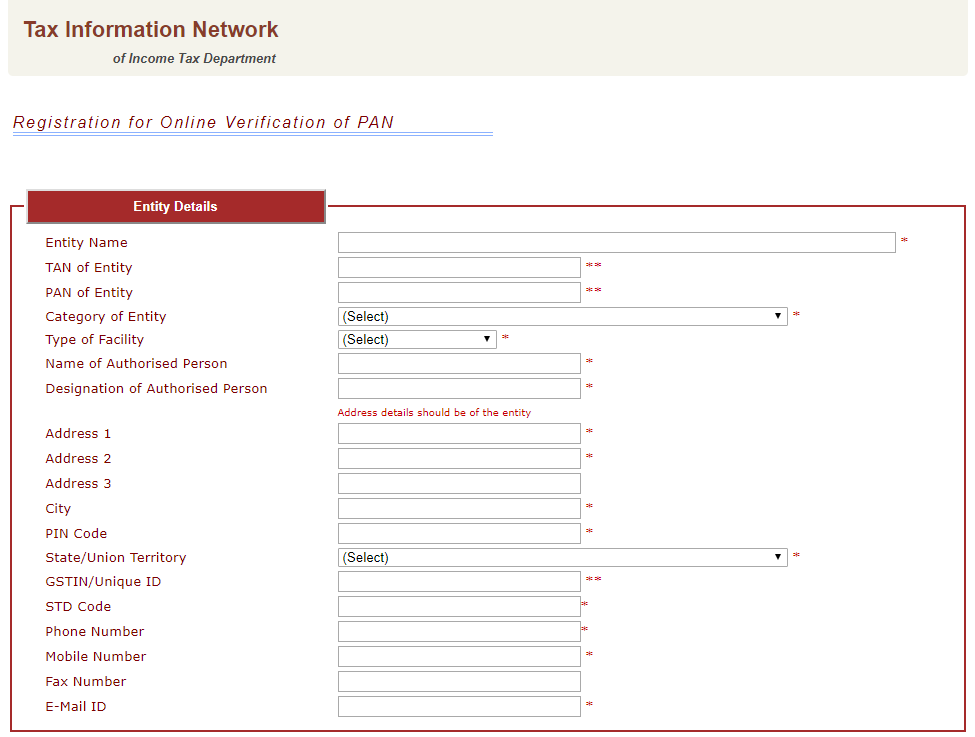Click the 'Fax Number' label
This screenshot has height=737, width=975.
[86, 681]
